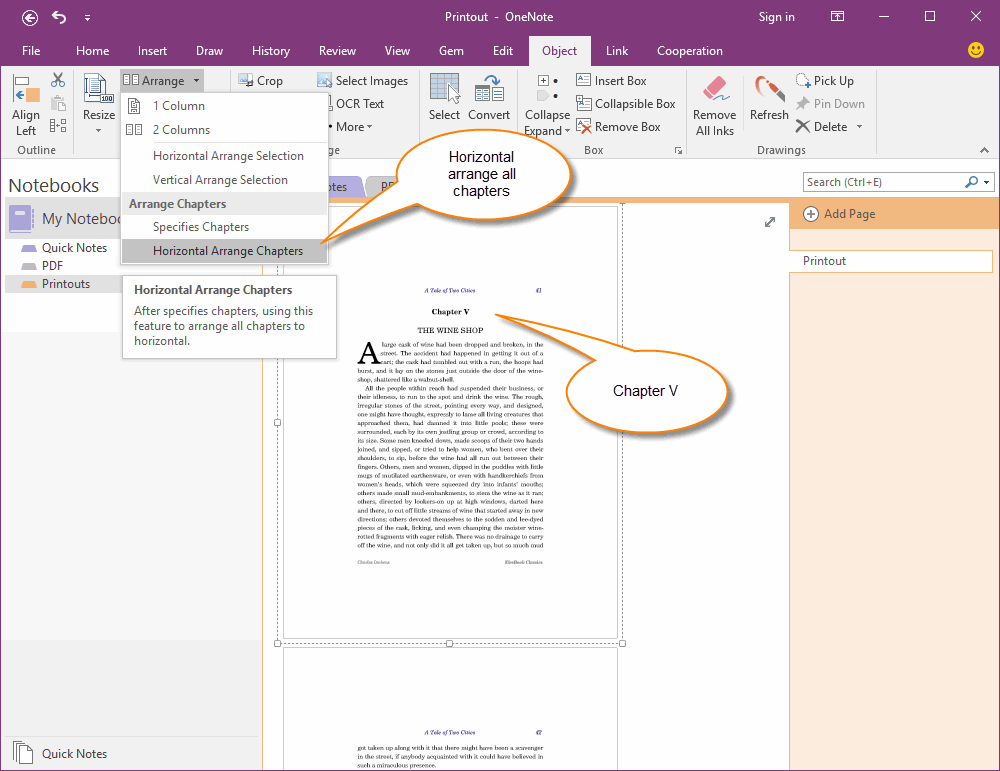This screenshot has height=771, width=1000.
Task: Open the Edit tab
Action: 503,51
